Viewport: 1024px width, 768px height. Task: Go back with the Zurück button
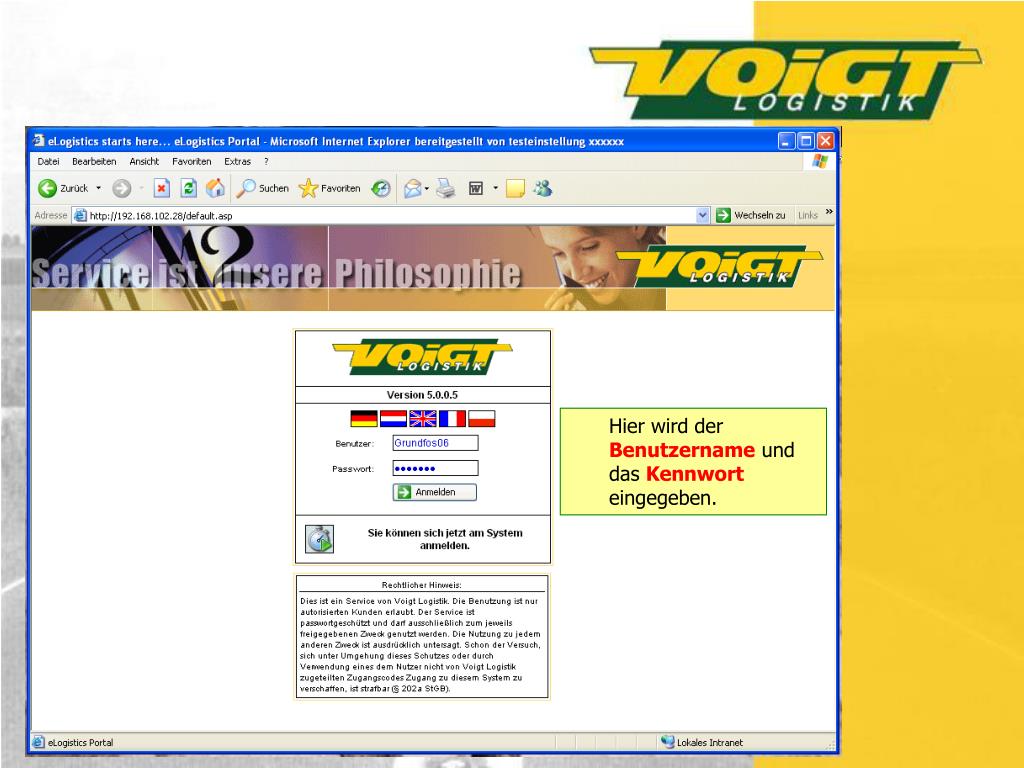point(63,189)
